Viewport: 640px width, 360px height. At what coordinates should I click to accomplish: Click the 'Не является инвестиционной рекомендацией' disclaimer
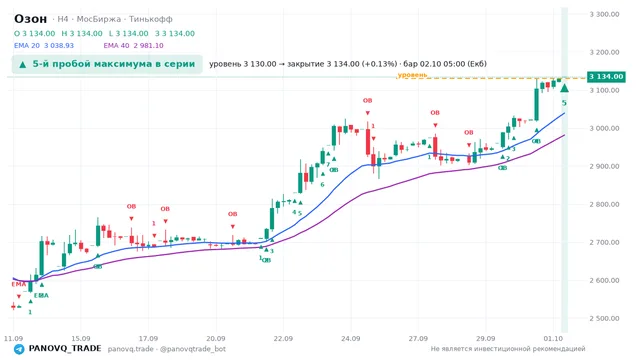pos(508,349)
